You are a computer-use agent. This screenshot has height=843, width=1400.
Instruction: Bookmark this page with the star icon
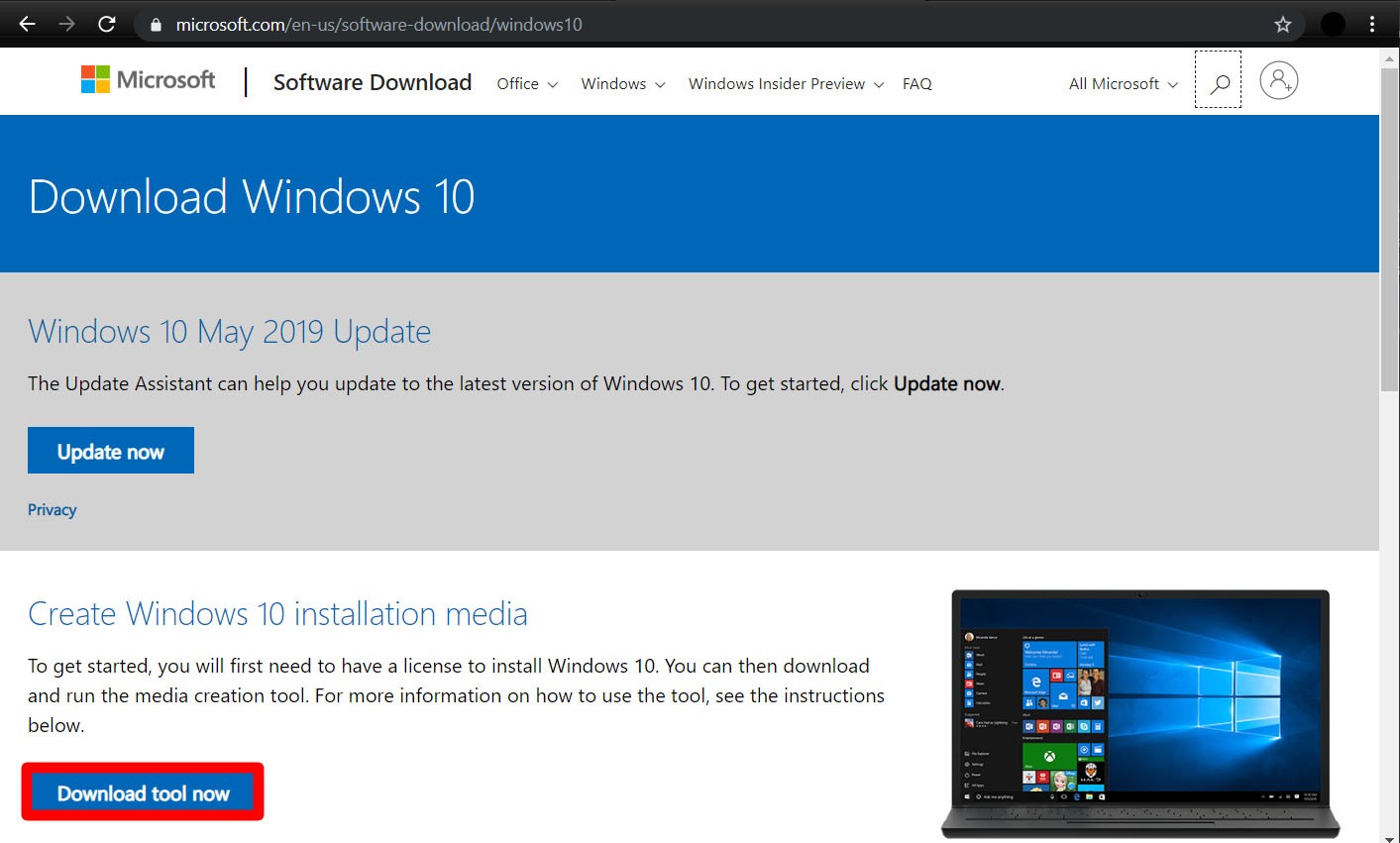[1283, 23]
